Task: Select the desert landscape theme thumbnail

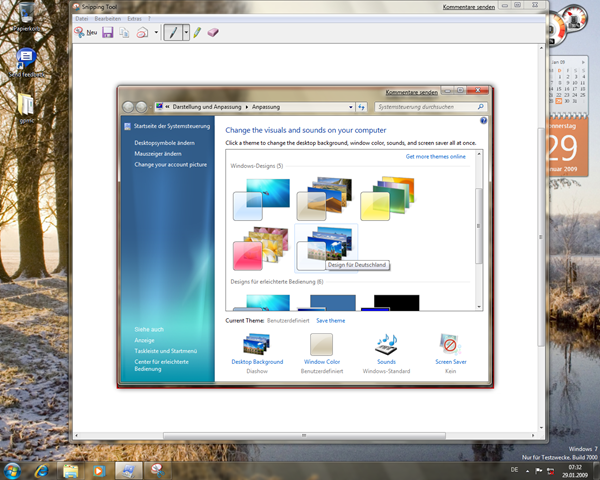Action: [325, 199]
